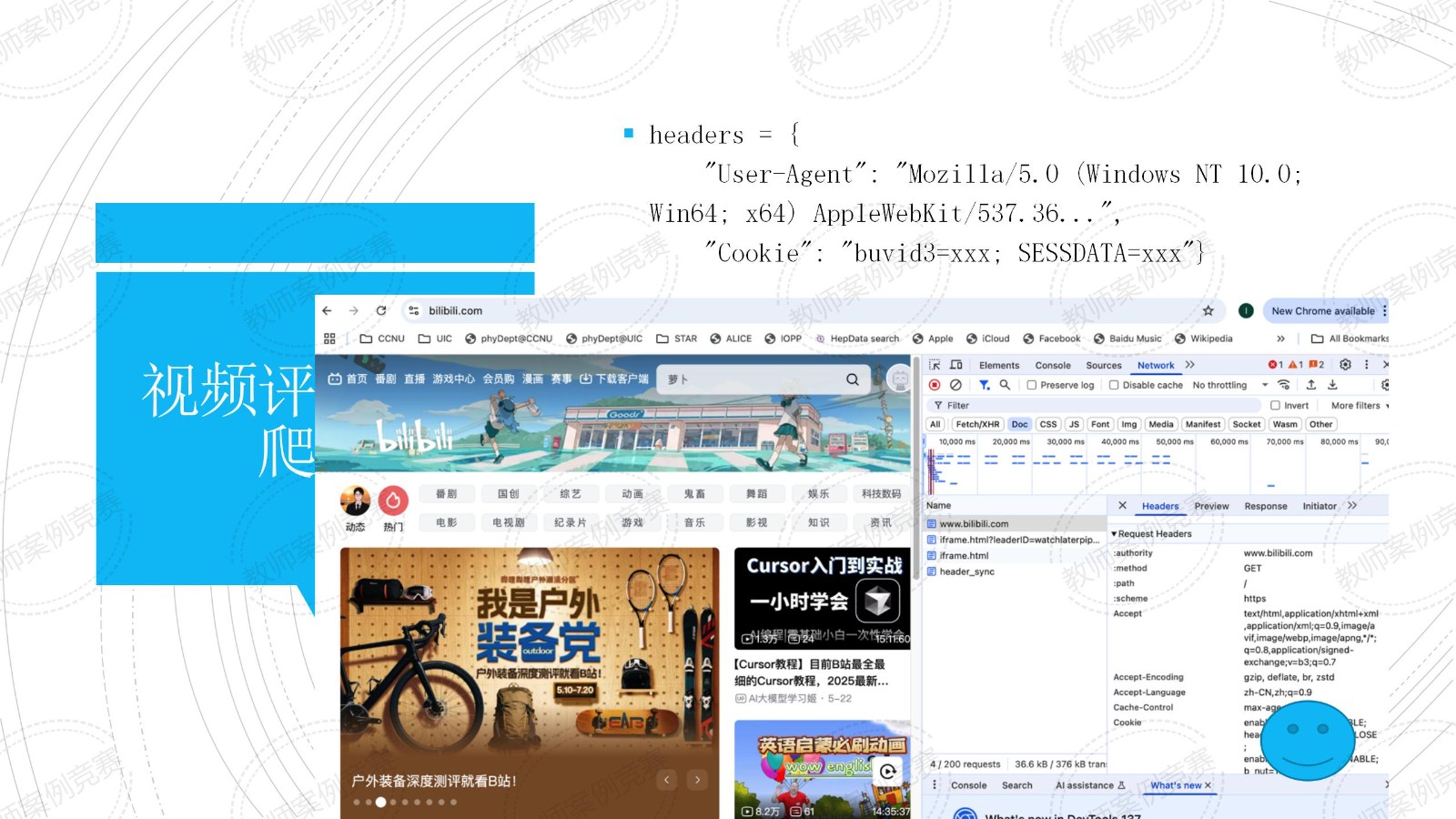1456x819 pixels.
Task: Check the Disable cache option
Action: (x=1114, y=385)
